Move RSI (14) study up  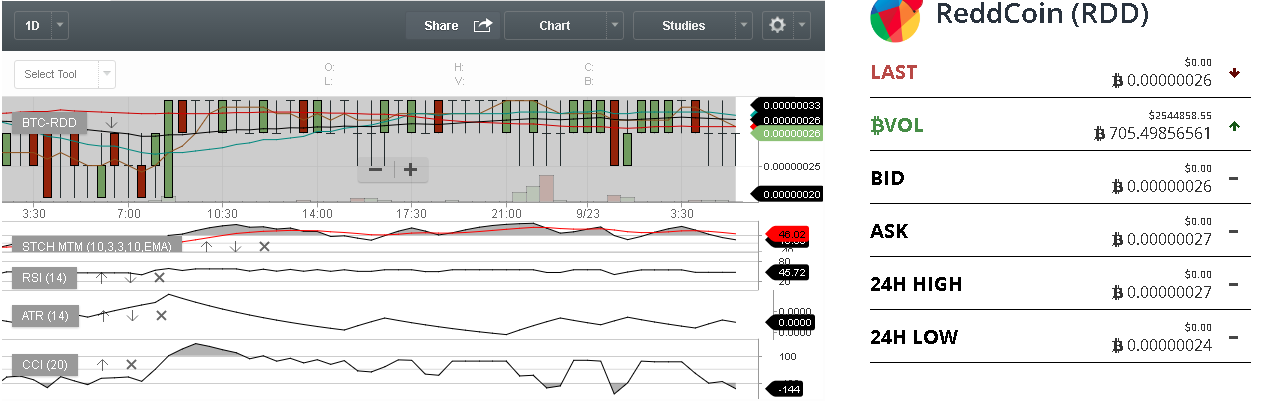pyautogui.click(x=100, y=277)
